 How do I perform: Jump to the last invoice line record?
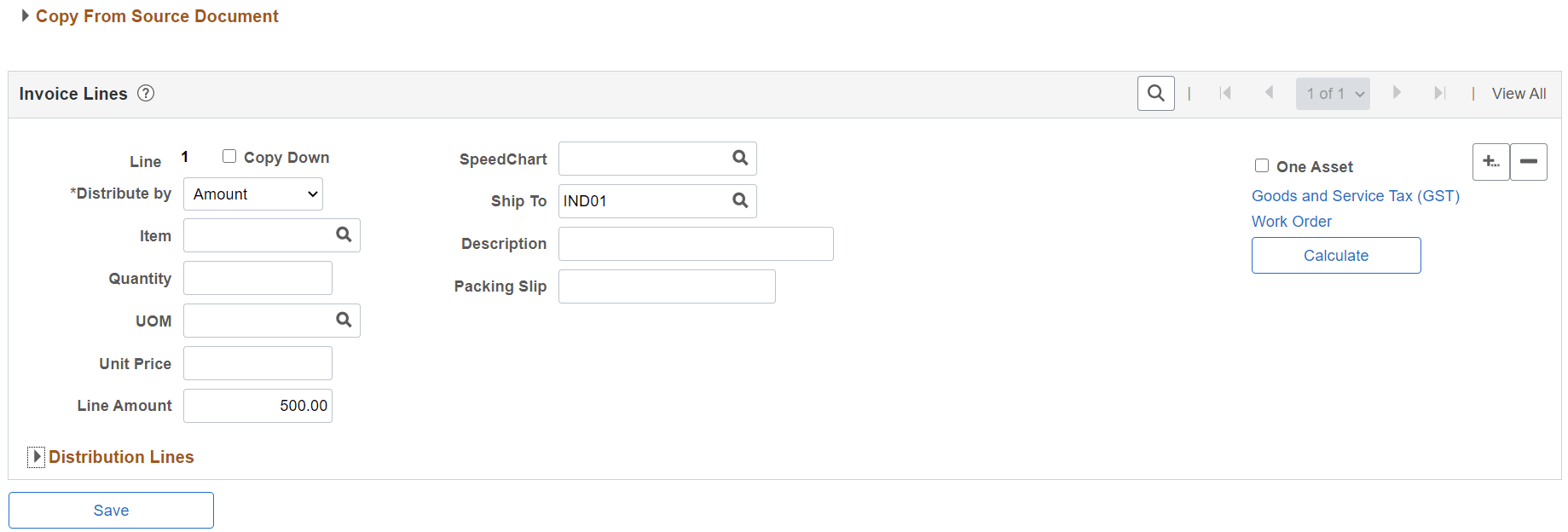coord(1440,93)
